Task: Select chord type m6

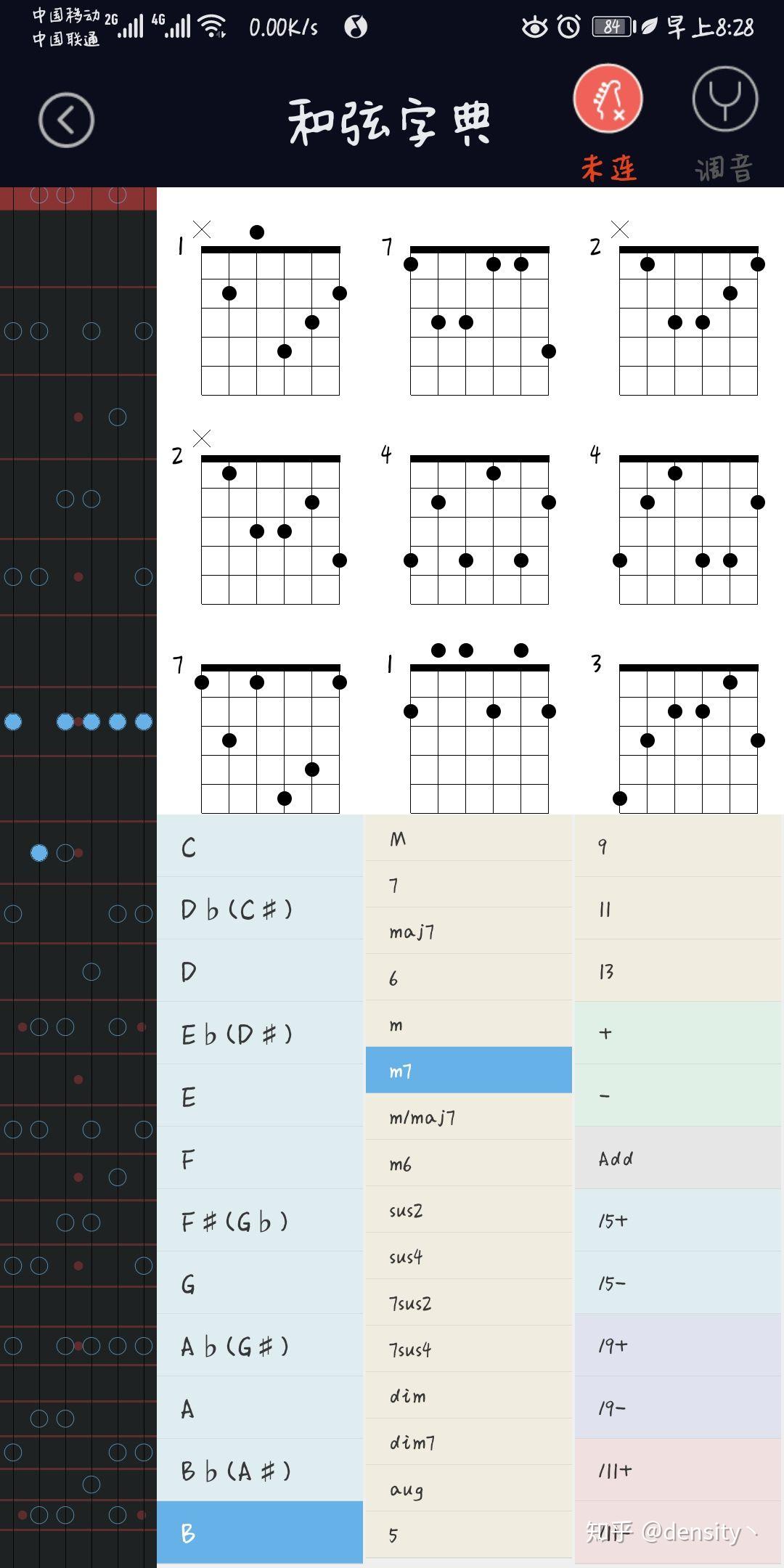Action: pyautogui.click(x=469, y=1164)
